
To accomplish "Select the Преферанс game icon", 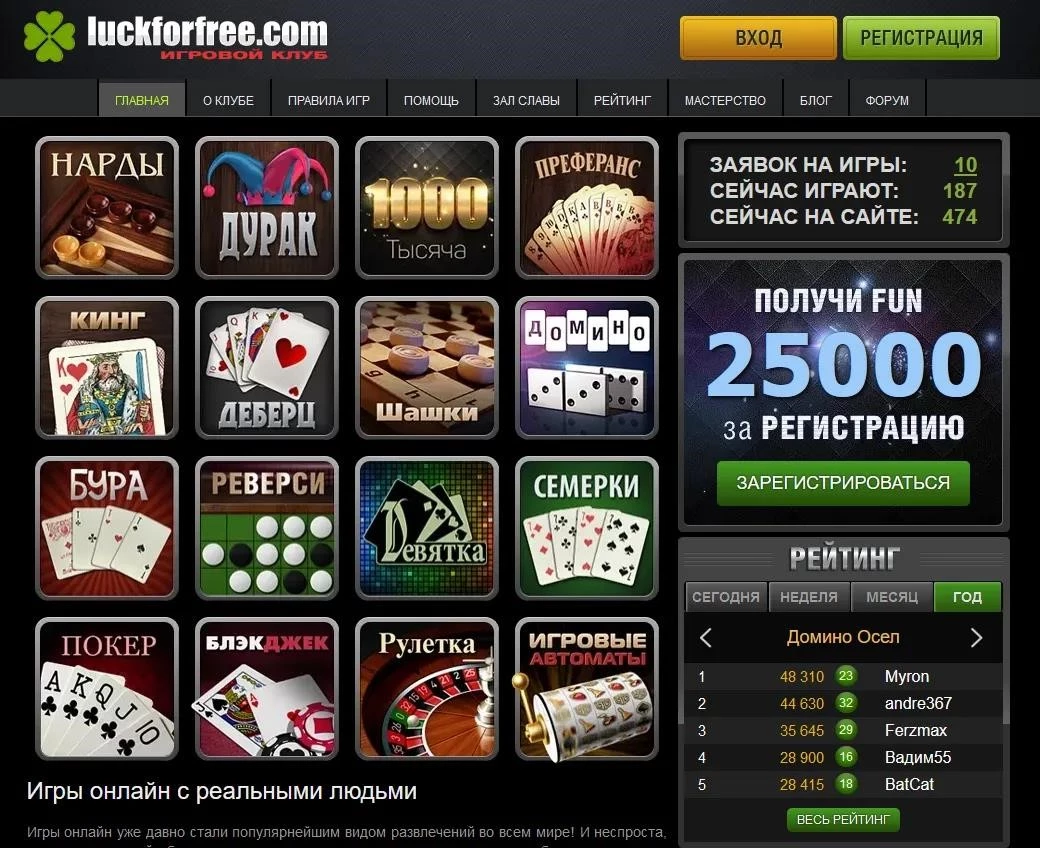I will point(586,208).
